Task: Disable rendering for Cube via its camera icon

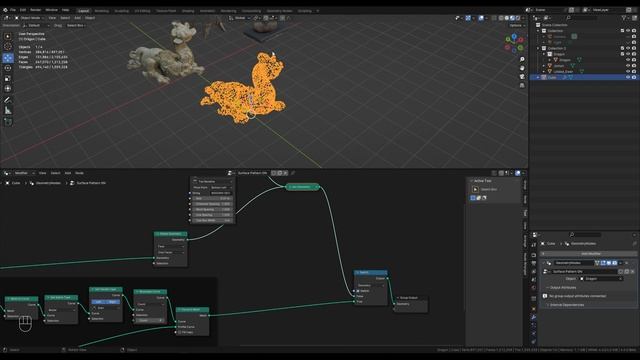Action: pyautogui.click(x=634, y=77)
